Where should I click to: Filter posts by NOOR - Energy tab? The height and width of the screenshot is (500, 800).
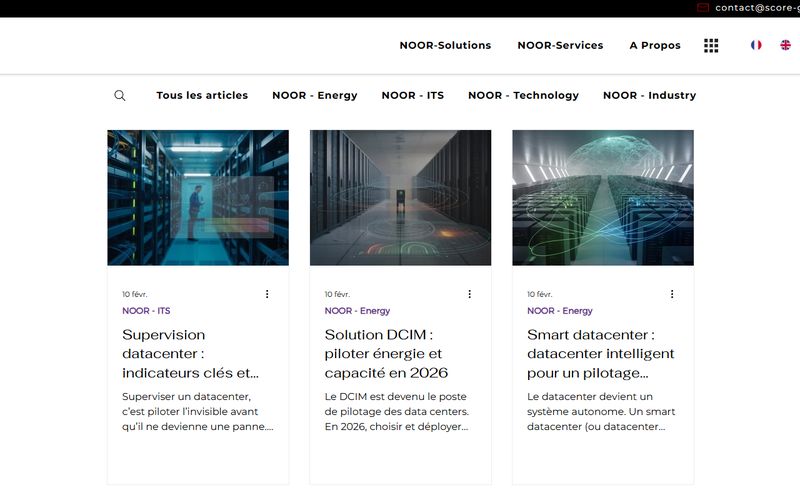[315, 95]
